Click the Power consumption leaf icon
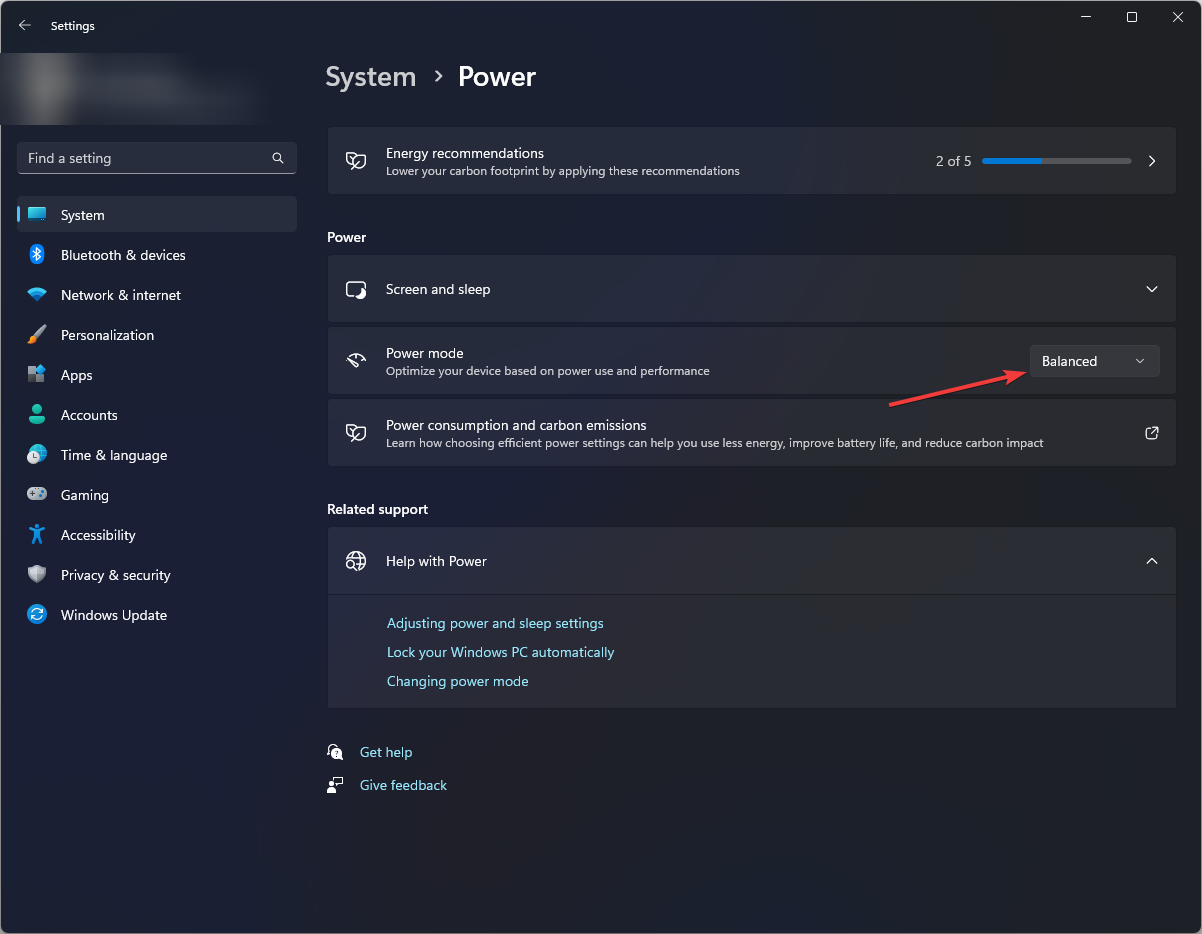 [356, 433]
